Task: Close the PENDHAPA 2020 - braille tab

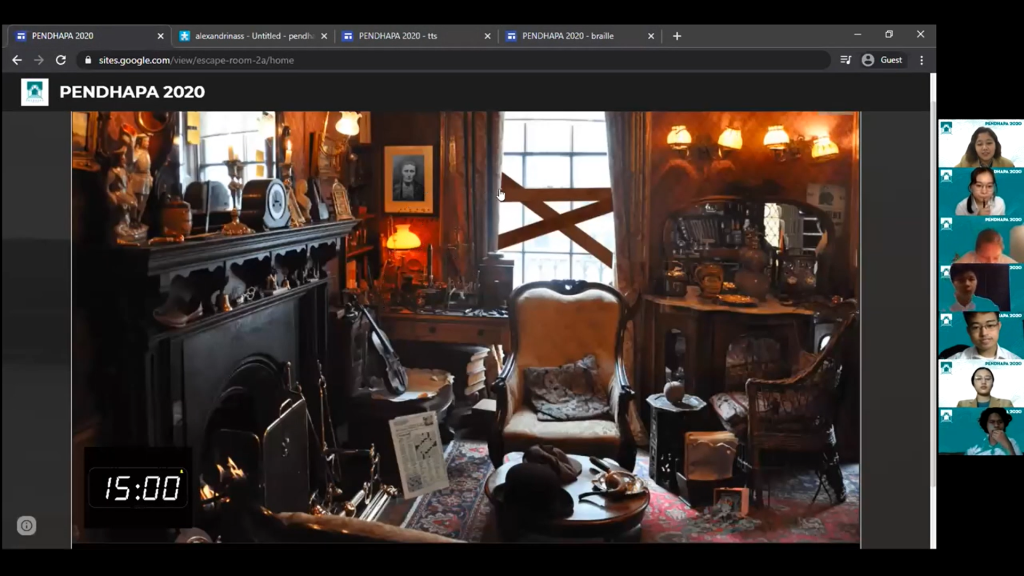Action: (x=651, y=36)
